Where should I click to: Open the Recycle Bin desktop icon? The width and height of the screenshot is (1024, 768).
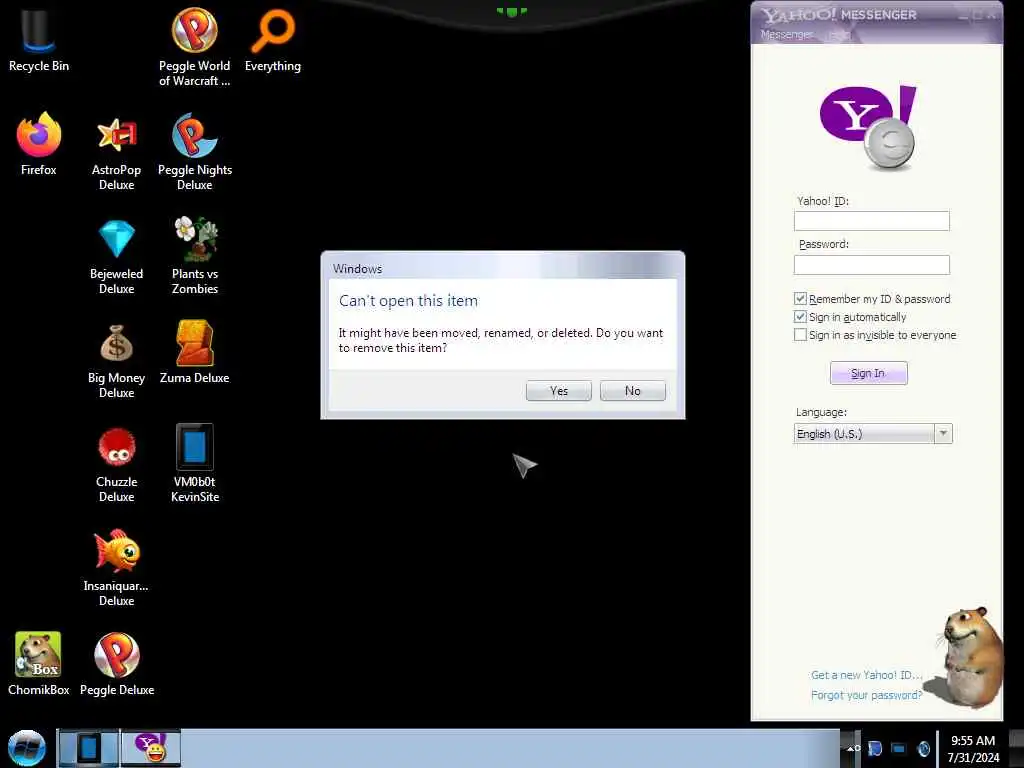tap(39, 39)
